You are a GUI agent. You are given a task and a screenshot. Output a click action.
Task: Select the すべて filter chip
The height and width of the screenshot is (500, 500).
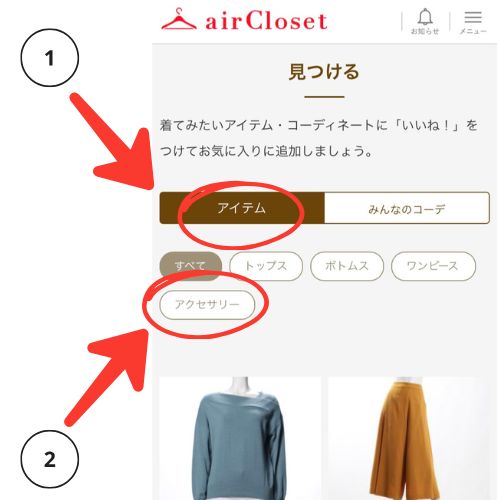click(191, 266)
